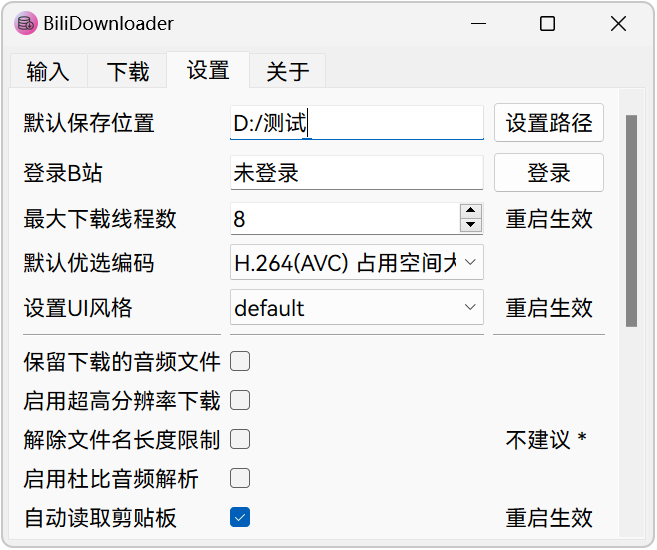Viewport: 657px width, 550px height.
Task: Click the 默认优选编码 label
Action: 89,263
